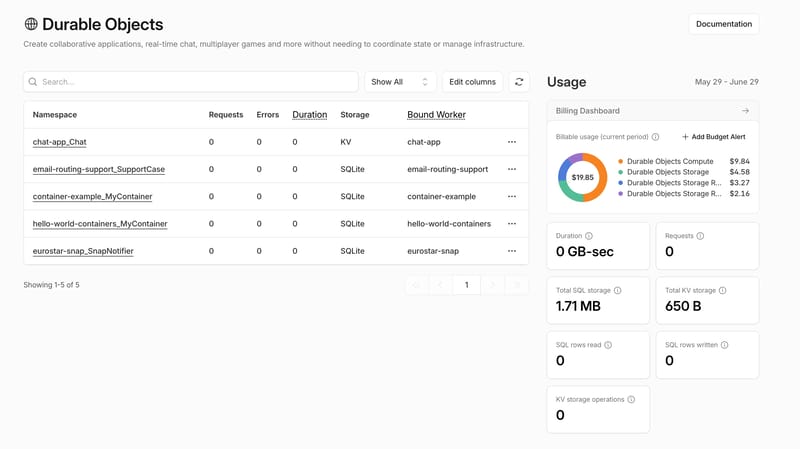Click the hello-world-containers bound worker cell
800x449 pixels.
click(449, 223)
